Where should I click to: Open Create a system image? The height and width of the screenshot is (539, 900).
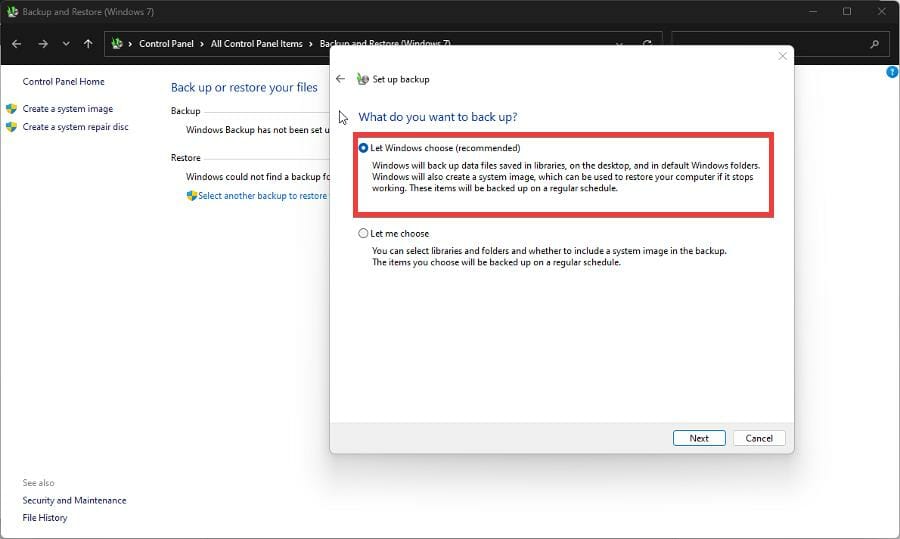point(68,108)
